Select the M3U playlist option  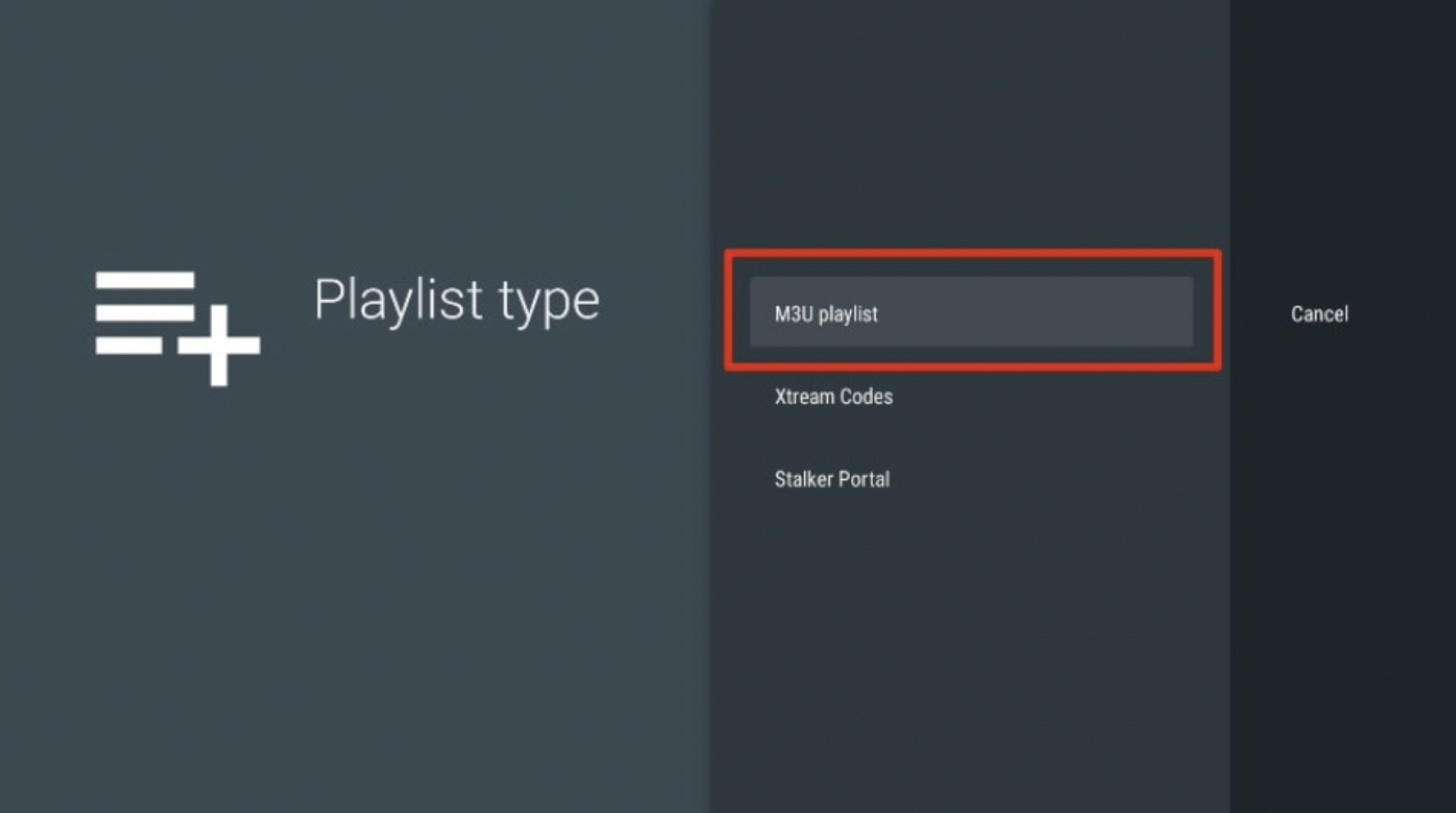click(970, 313)
